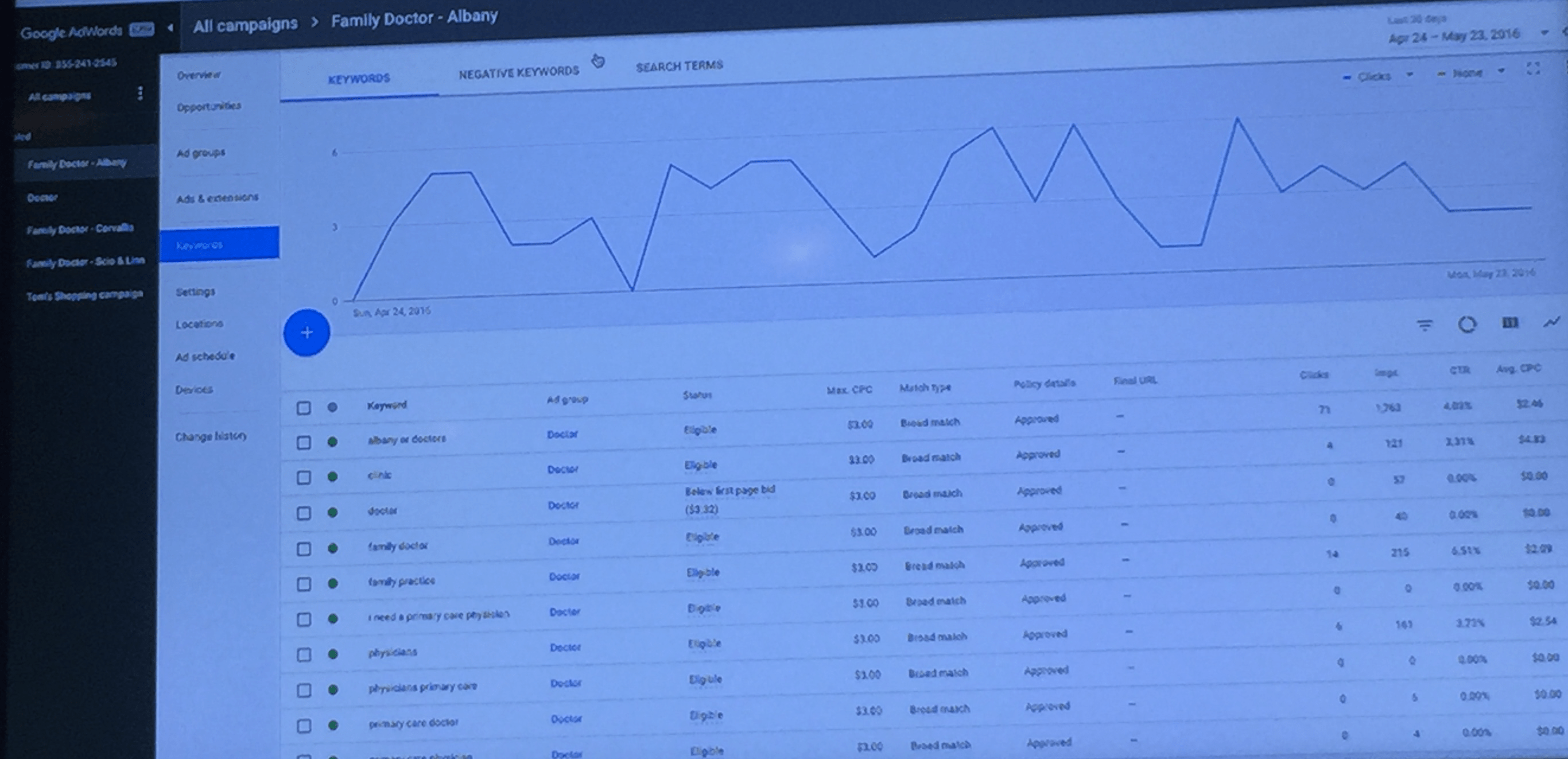1568x759 pixels.
Task: Open Opportunities in the page menu
Action: click(x=209, y=107)
